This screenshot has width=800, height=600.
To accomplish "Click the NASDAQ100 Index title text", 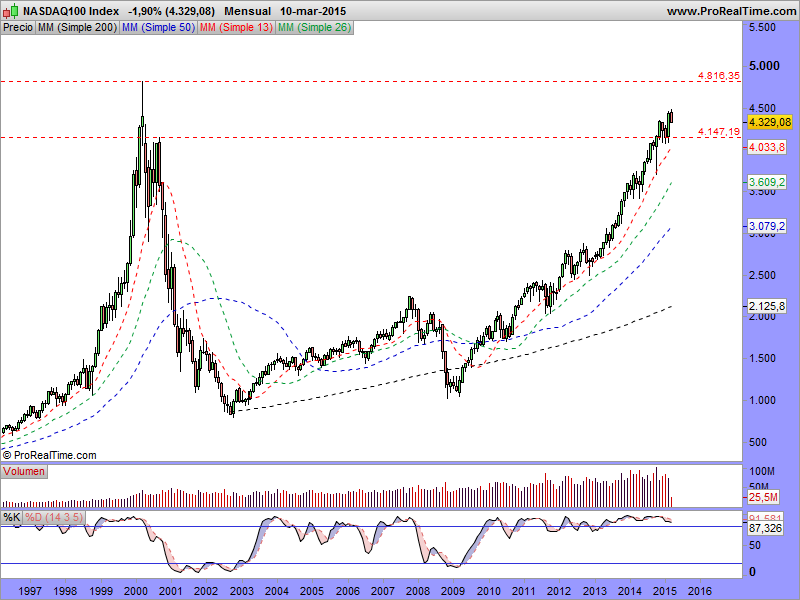I will click(71, 11).
